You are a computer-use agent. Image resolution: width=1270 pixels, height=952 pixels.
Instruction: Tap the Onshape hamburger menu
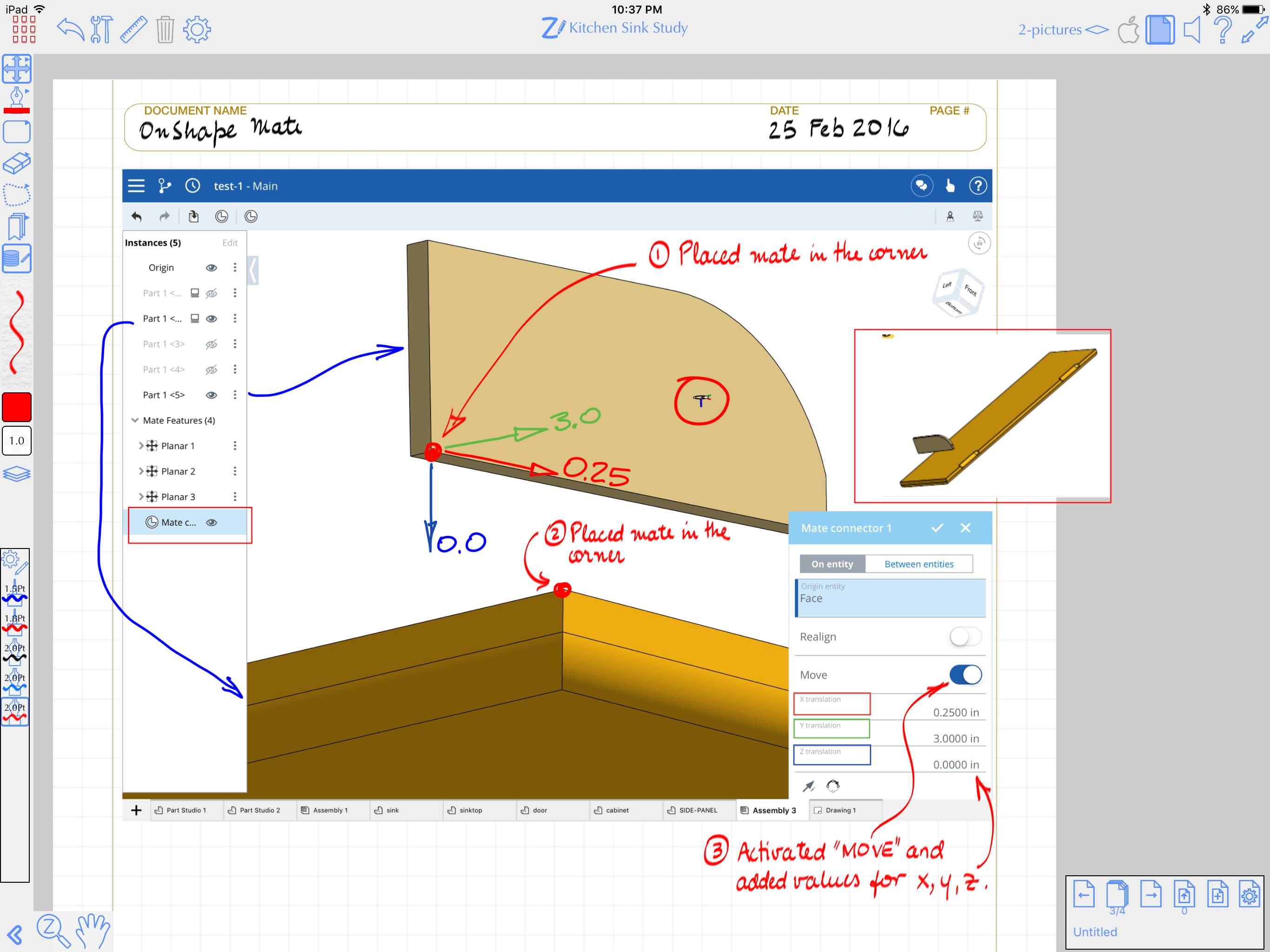tap(136, 185)
